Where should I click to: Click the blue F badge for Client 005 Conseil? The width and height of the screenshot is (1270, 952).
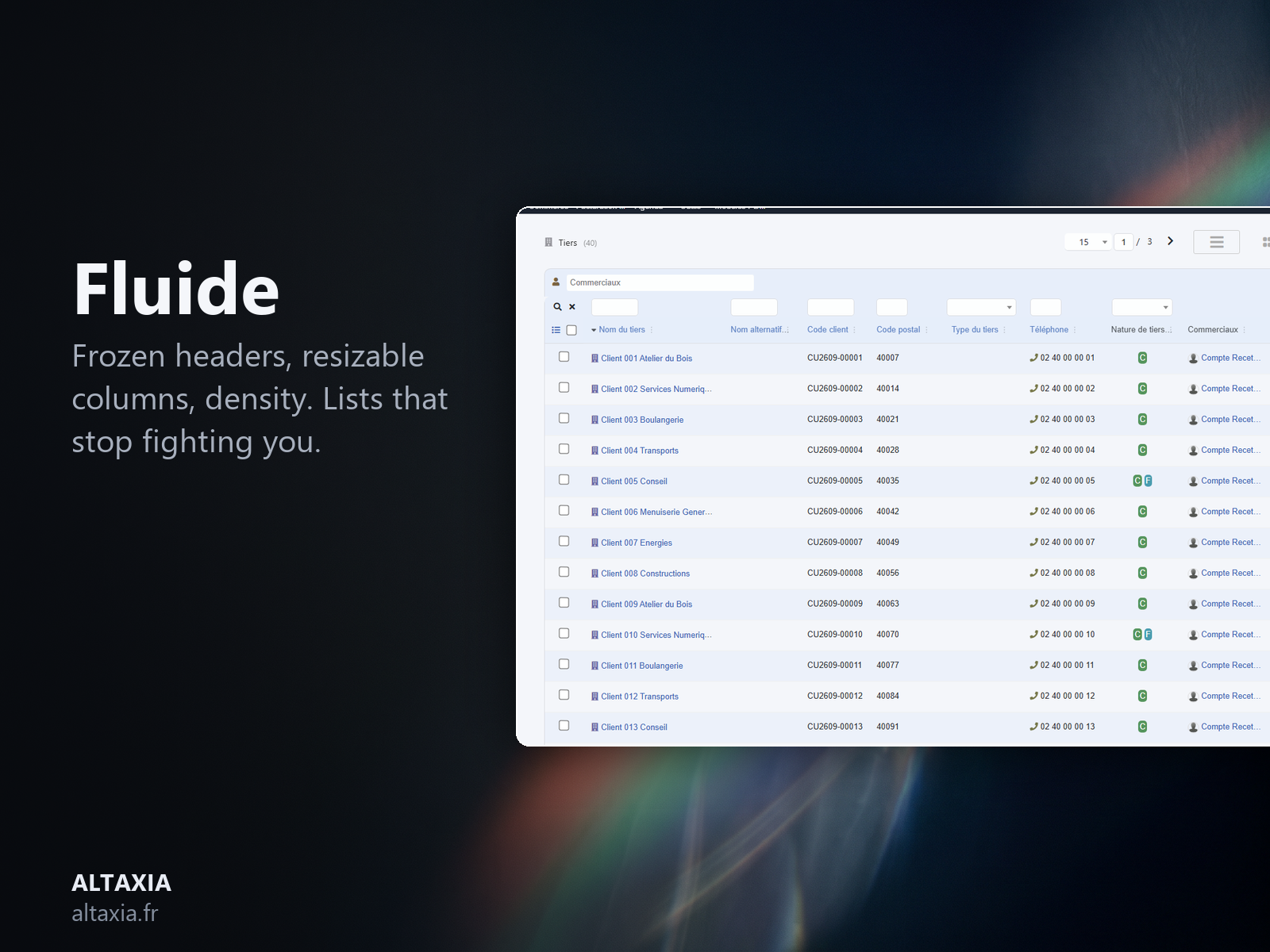coord(1148,481)
